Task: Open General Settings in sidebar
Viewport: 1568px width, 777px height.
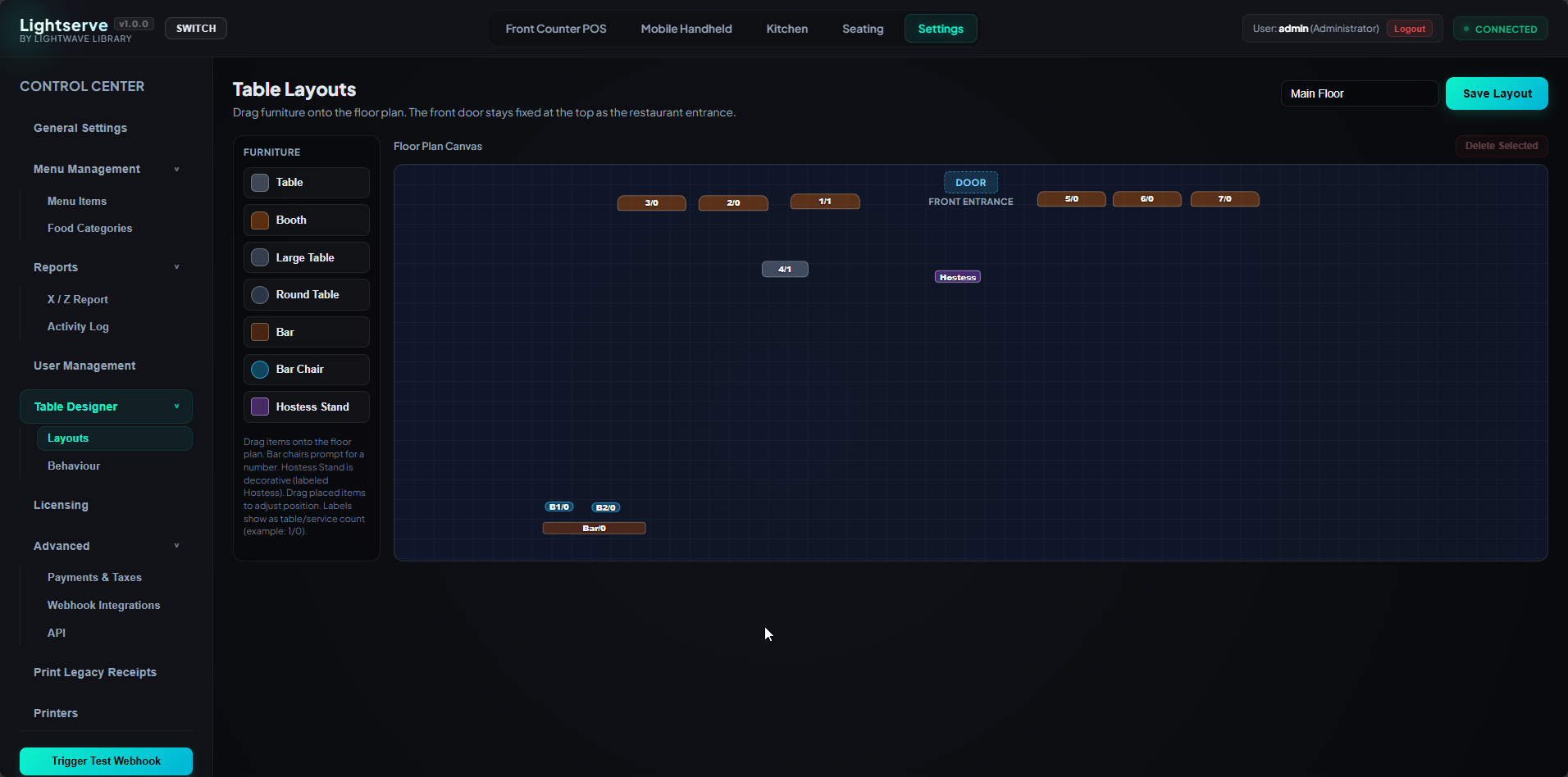Action: [80, 128]
